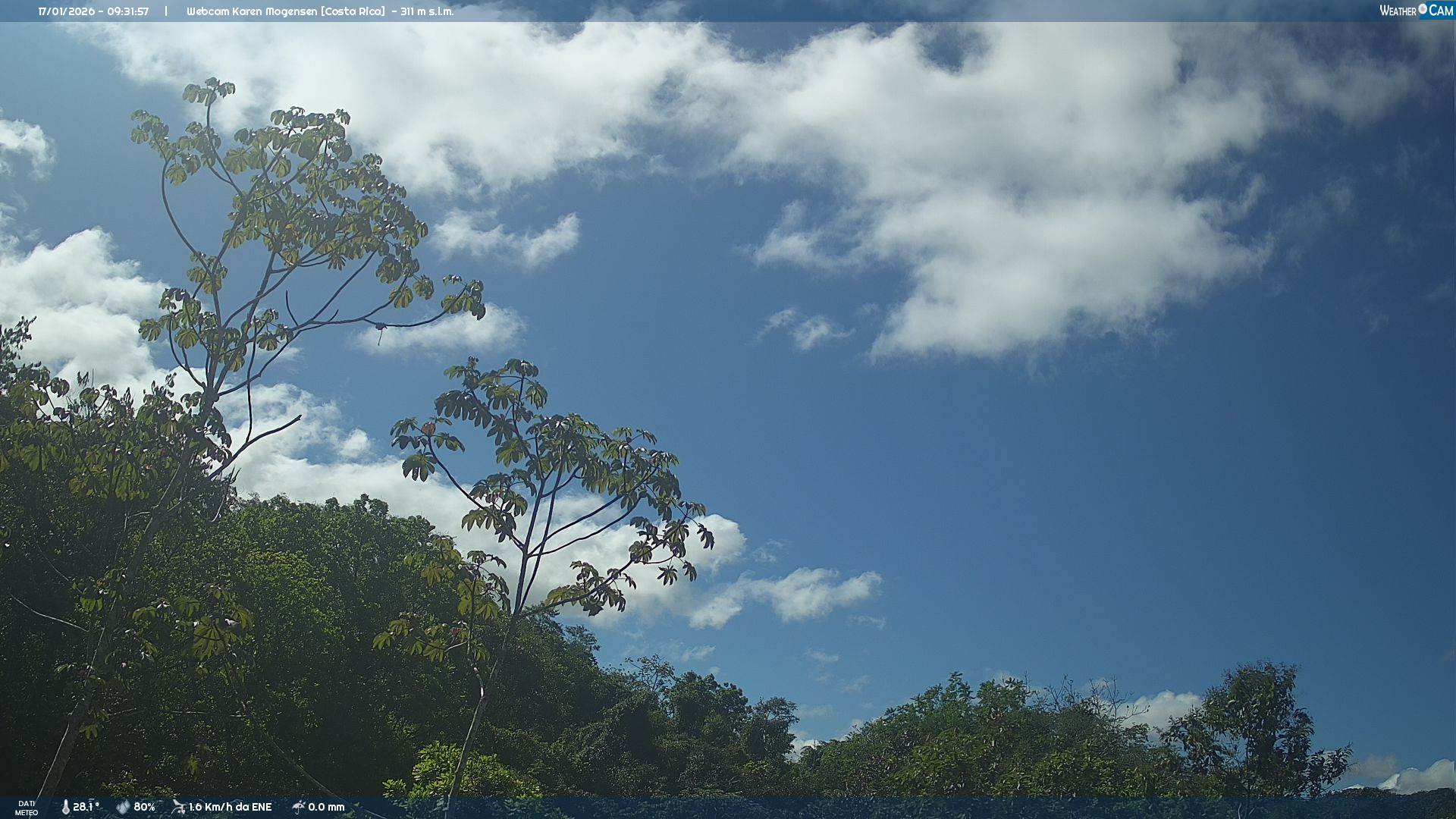Click the thermometer temperature icon
Viewport: 1456px width, 819px height.
(65, 807)
